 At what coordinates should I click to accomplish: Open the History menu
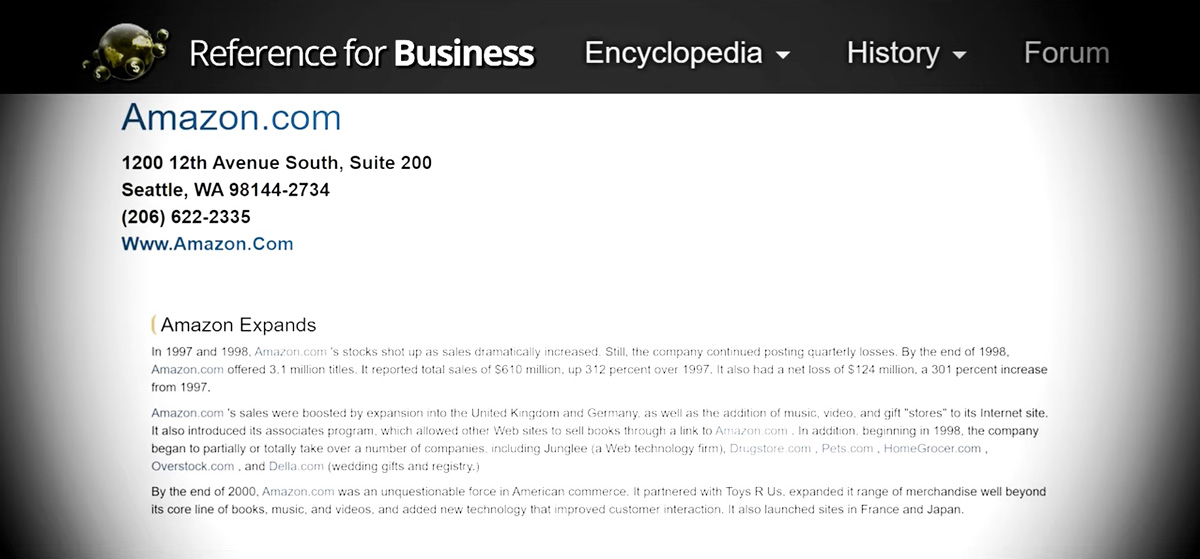(893, 52)
